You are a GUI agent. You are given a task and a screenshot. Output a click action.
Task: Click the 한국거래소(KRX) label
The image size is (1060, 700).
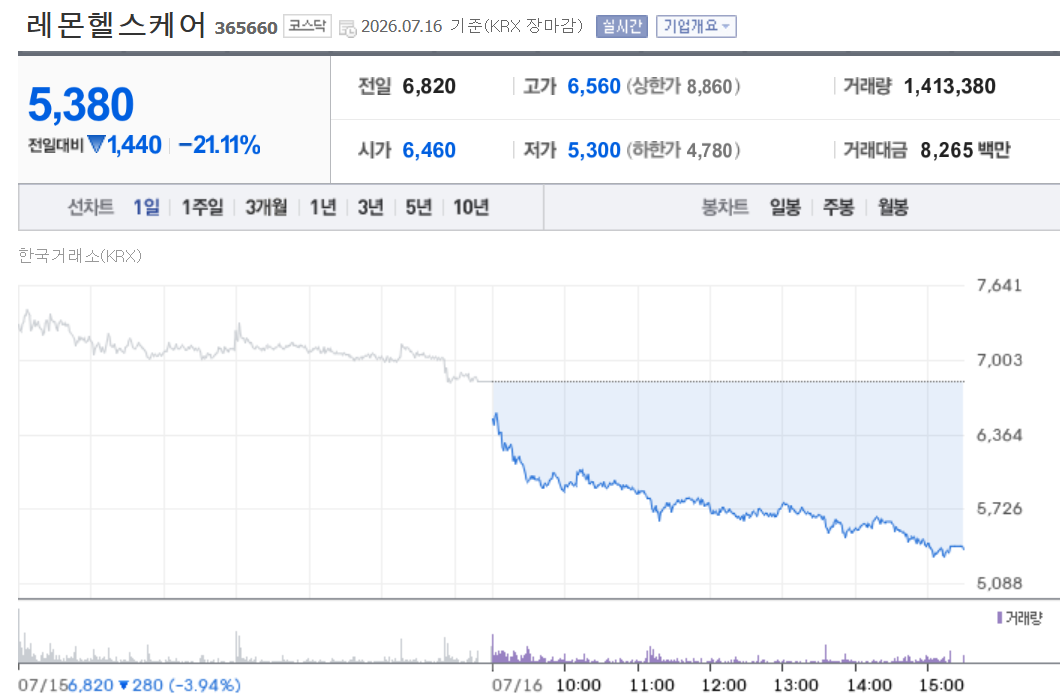point(80,256)
